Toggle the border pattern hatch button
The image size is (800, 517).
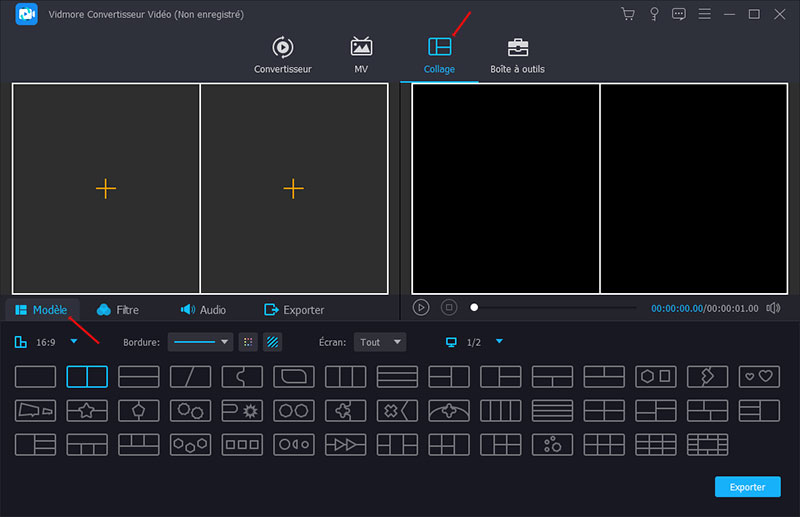[272, 342]
